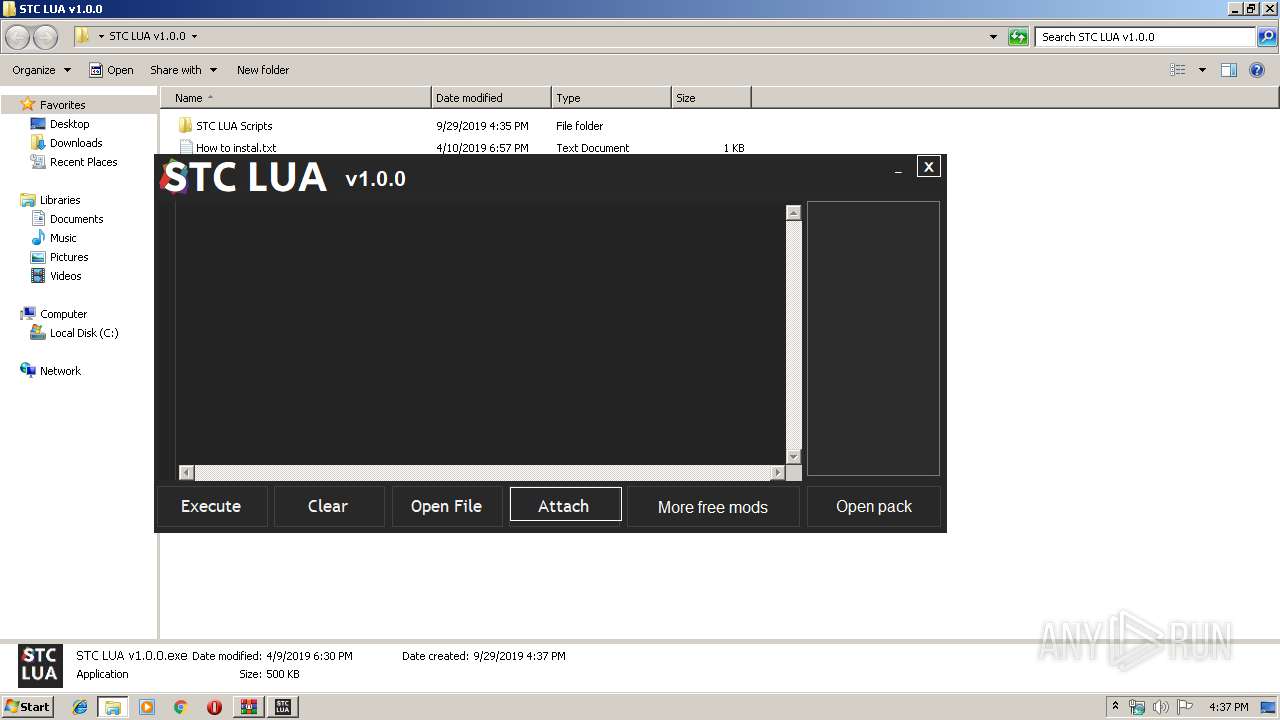Go forward in Explorer navigation
Viewport: 1280px width, 720px height.
(46, 37)
